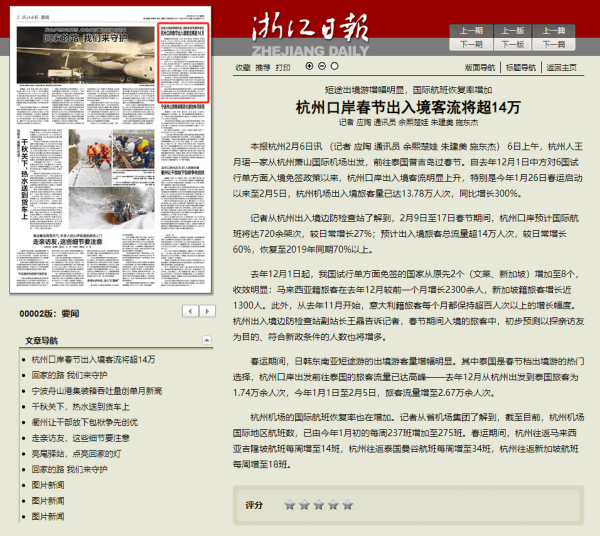Click highlighted red-boxed article on page thumbnail
600x536 pixels.
click(x=183, y=63)
